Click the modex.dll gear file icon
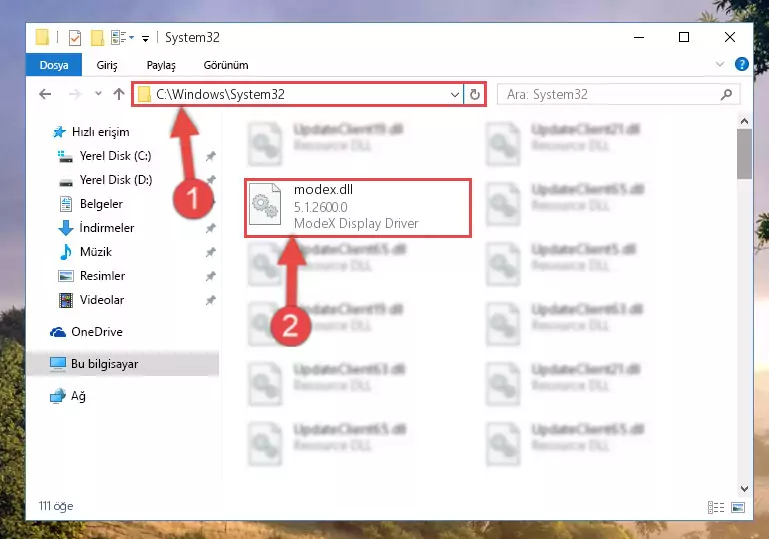 point(265,205)
